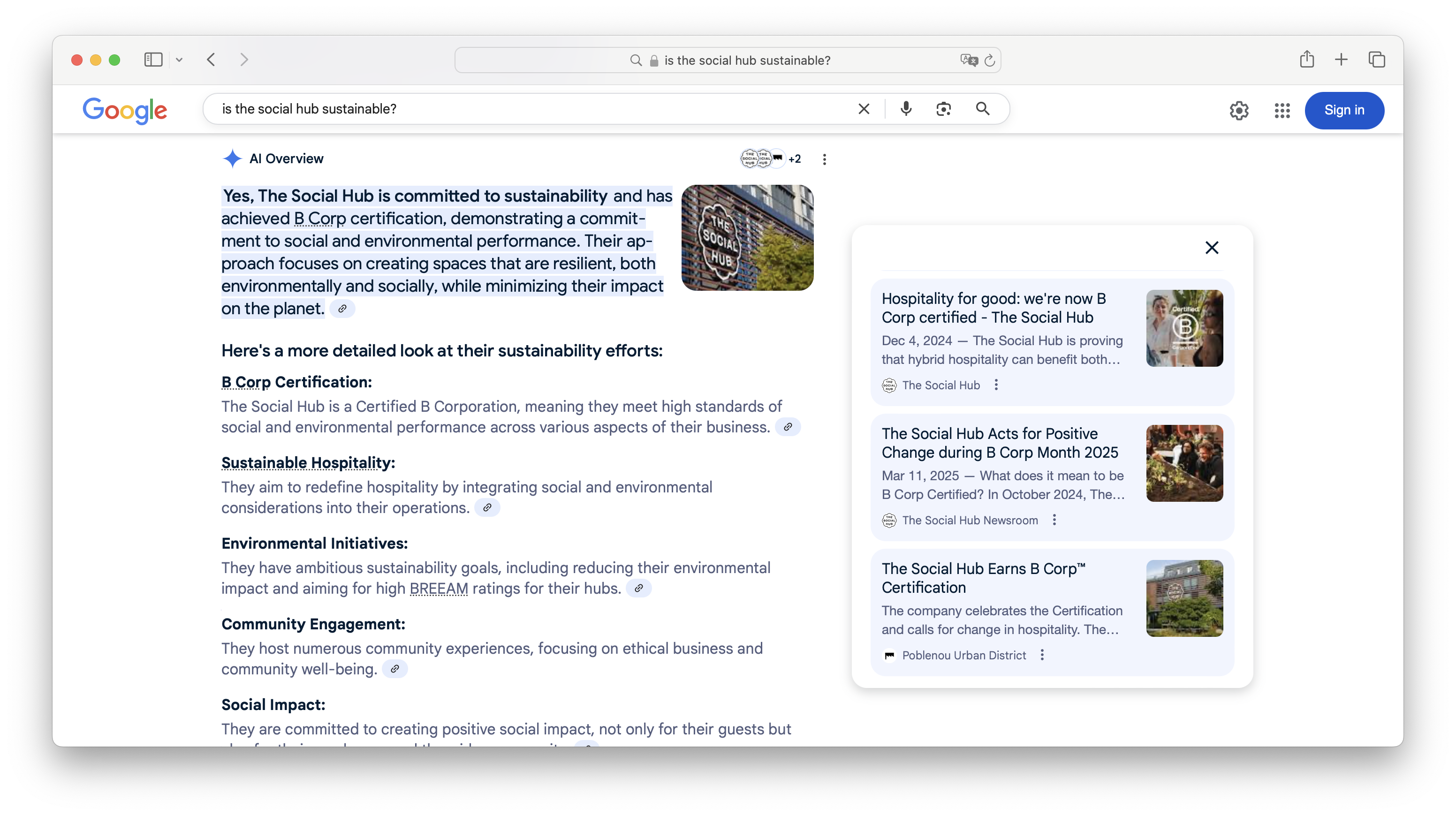
Task: Submit search with magnifying glass
Action: tap(983, 108)
